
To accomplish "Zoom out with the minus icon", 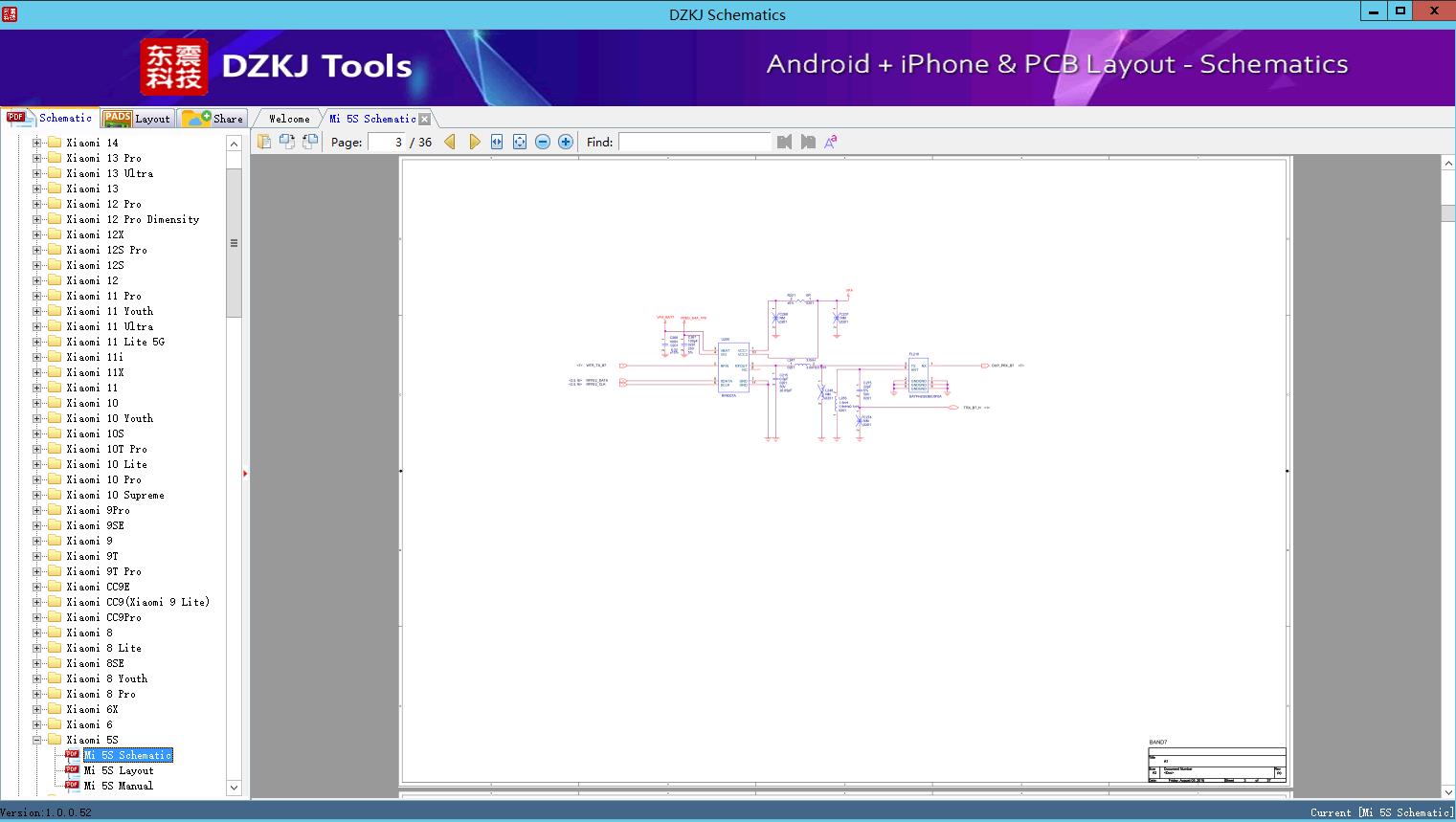I will [x=543, y=142].
